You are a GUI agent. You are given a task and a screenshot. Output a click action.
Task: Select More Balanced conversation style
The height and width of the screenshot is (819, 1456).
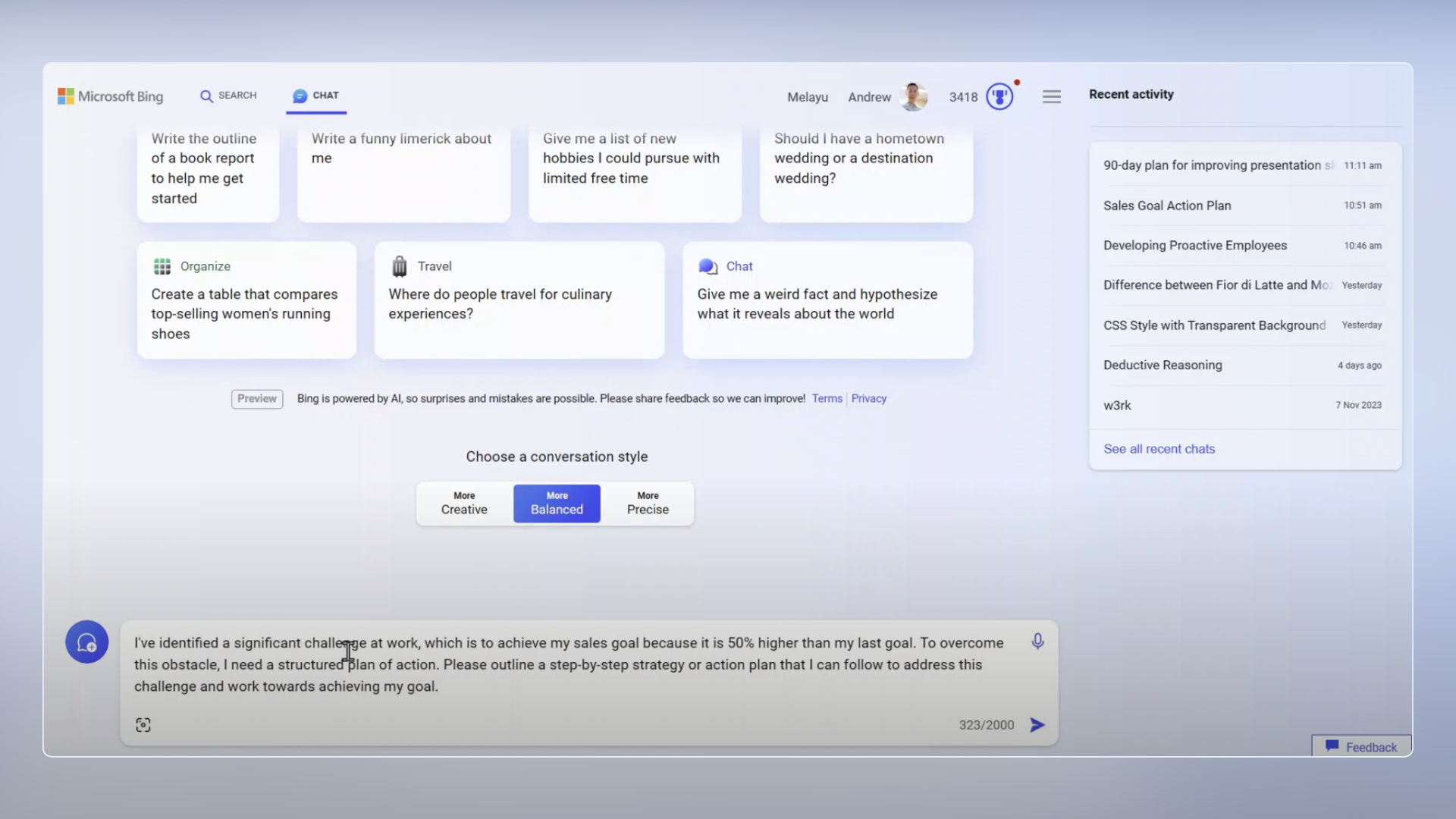coord(557,503)
